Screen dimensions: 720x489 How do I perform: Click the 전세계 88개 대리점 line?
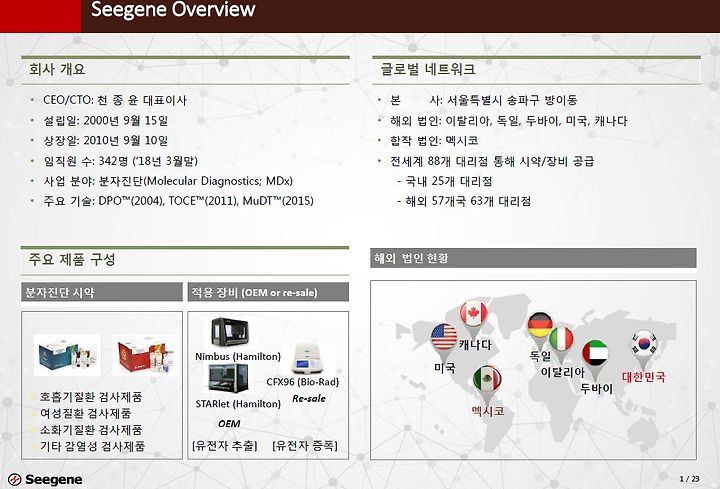(492, 161)
